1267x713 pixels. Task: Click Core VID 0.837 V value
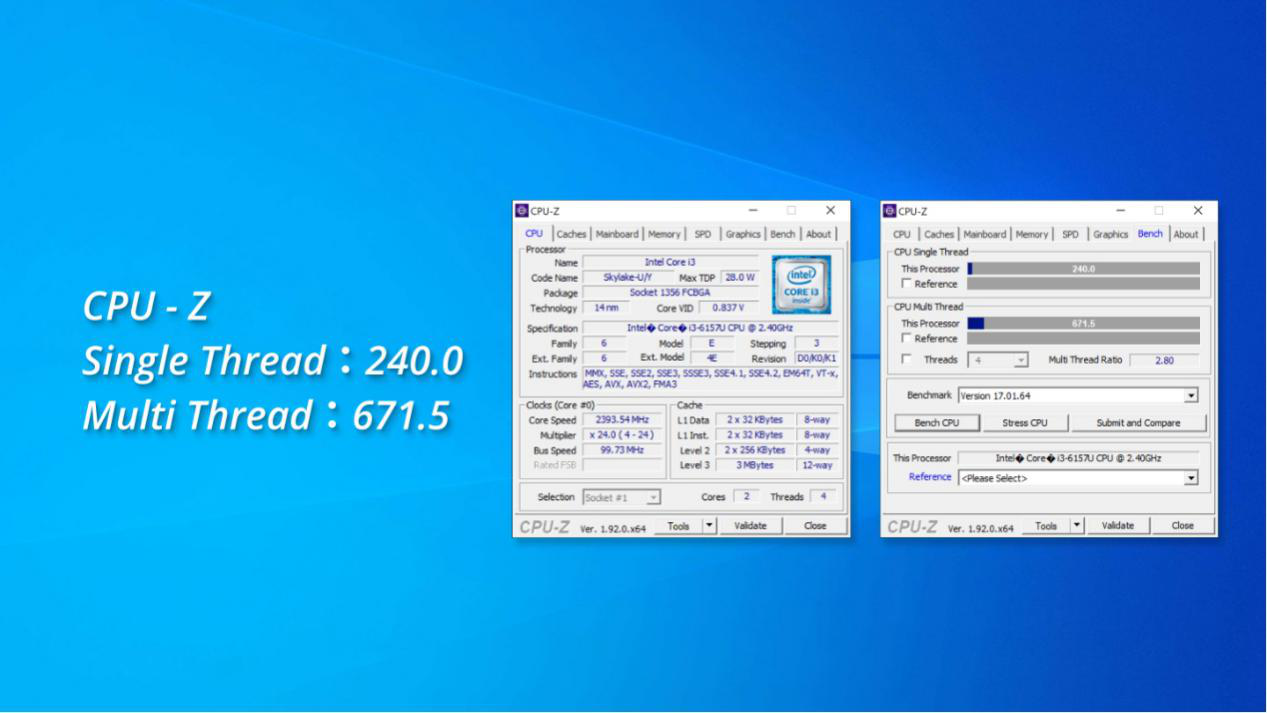pos(728,308)
